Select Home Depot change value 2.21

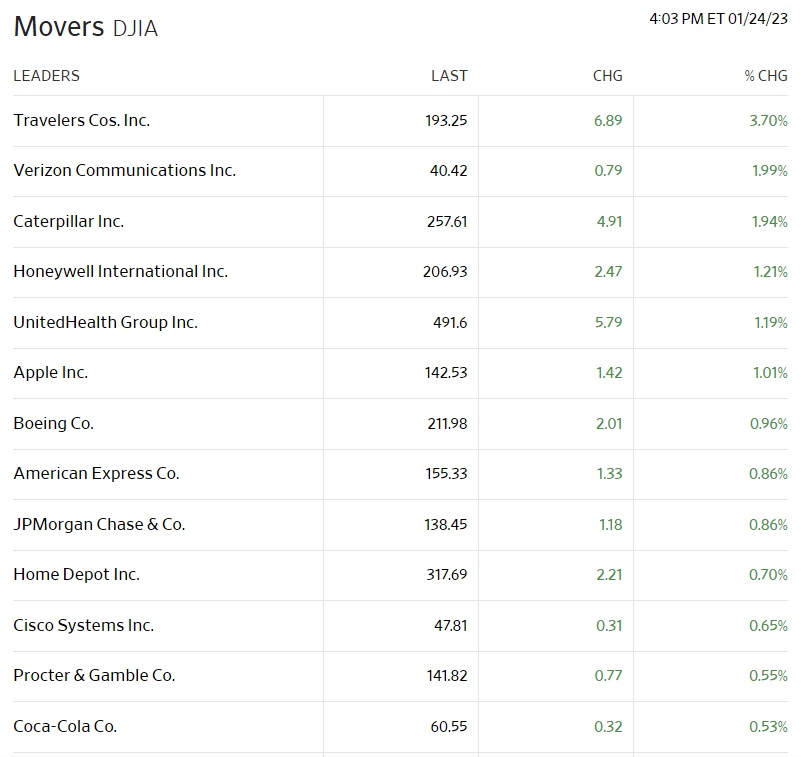coord(609,575)
